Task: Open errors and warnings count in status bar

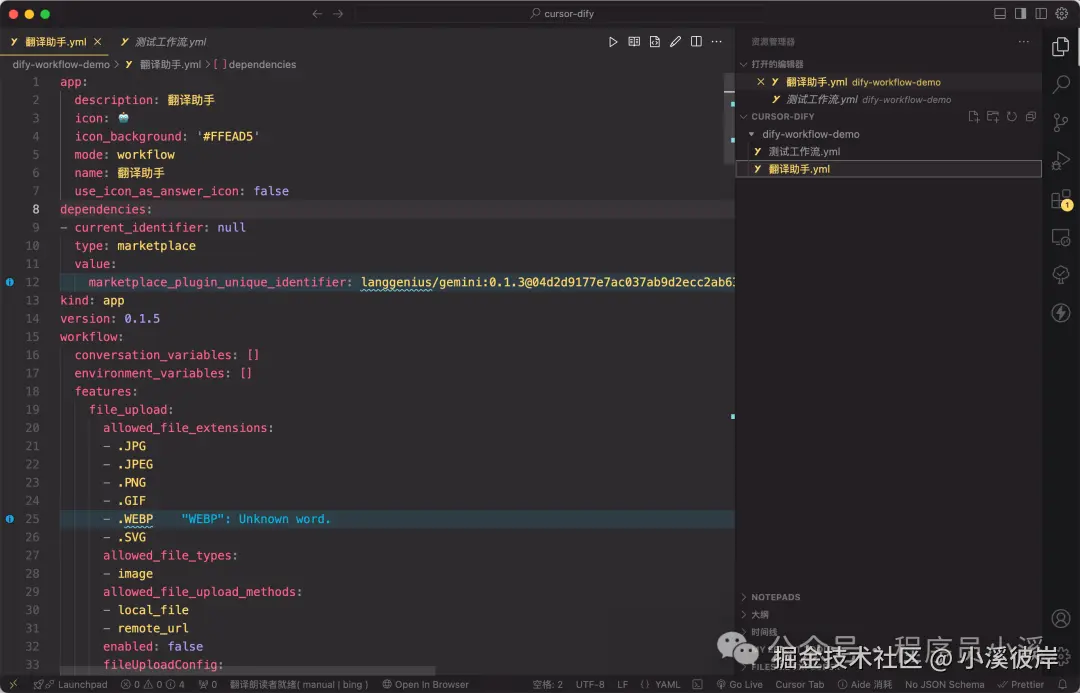Action: [x=153, y=684]
